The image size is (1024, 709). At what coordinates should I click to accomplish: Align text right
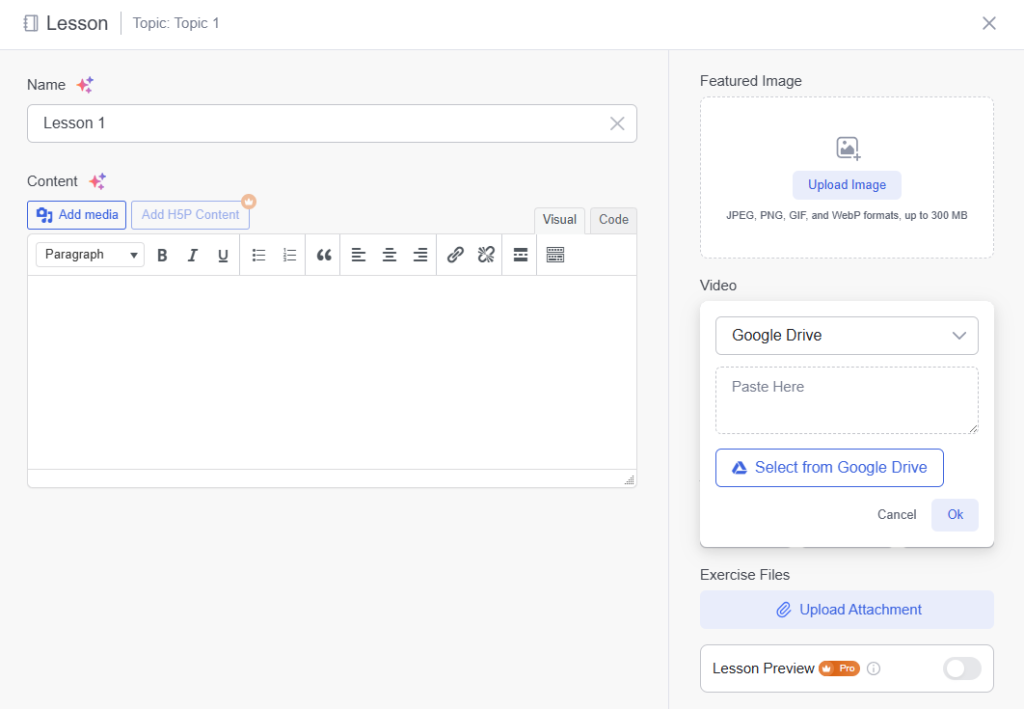420,255
